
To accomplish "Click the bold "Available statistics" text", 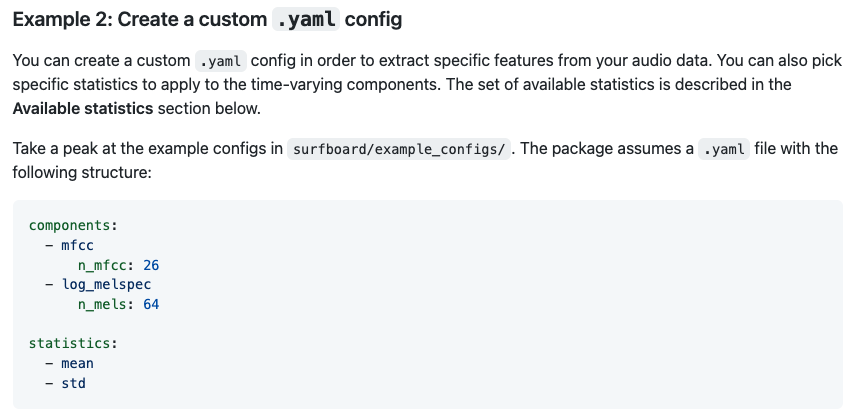I will pyautogui.click(x=83, y=108).
